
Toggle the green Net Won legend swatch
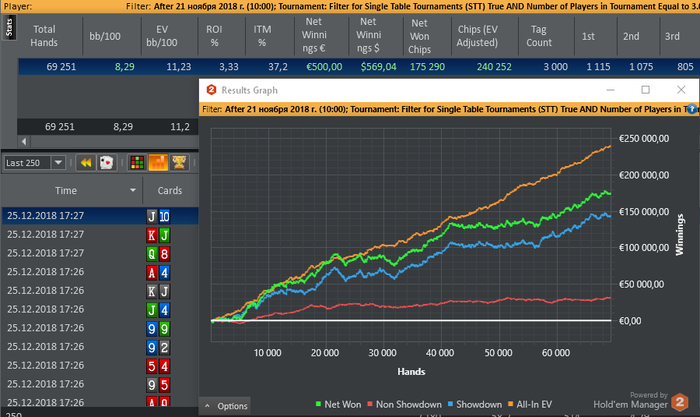pyautogui.click(x=318, y=404)
